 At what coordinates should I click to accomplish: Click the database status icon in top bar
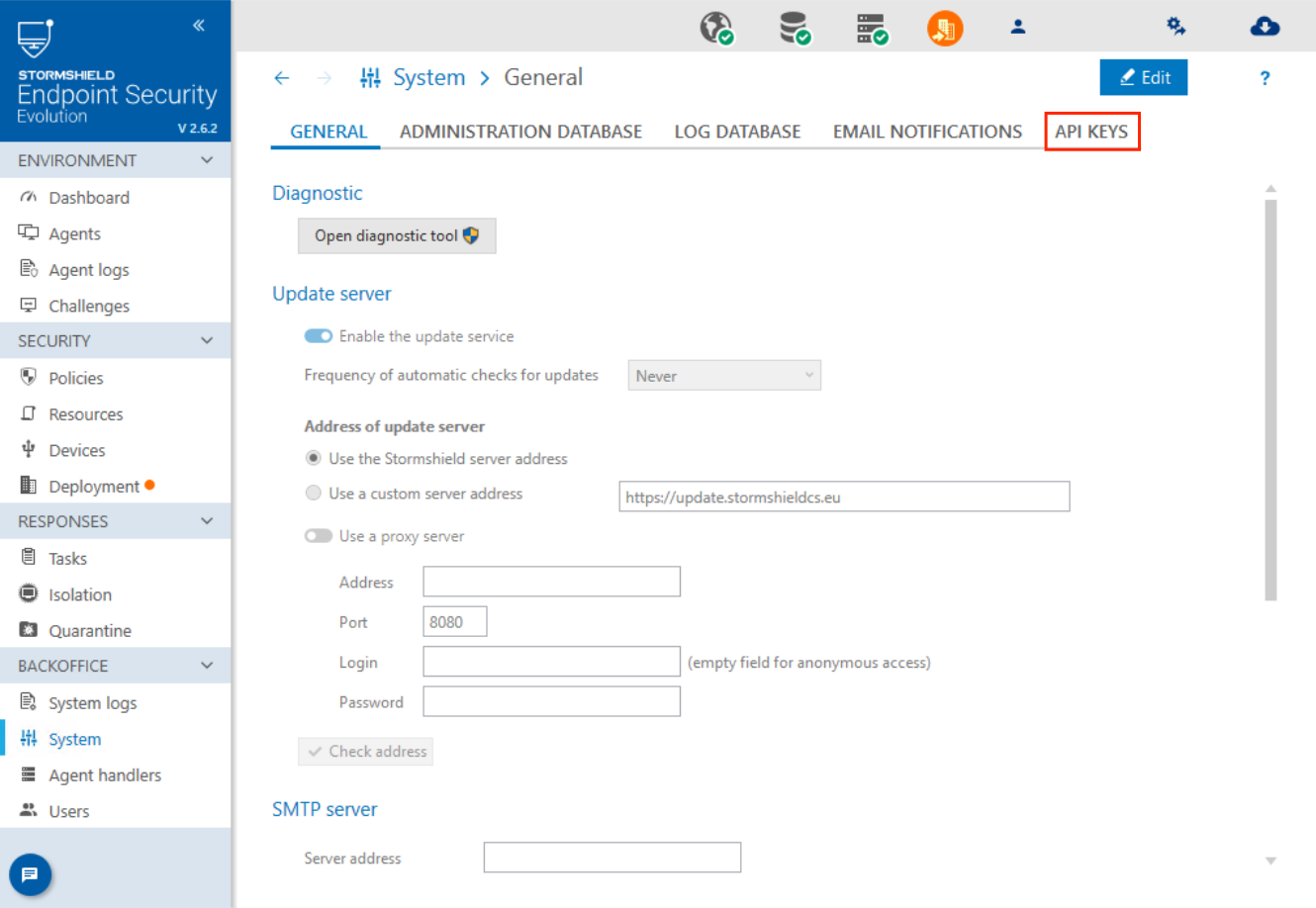point(794,28)
